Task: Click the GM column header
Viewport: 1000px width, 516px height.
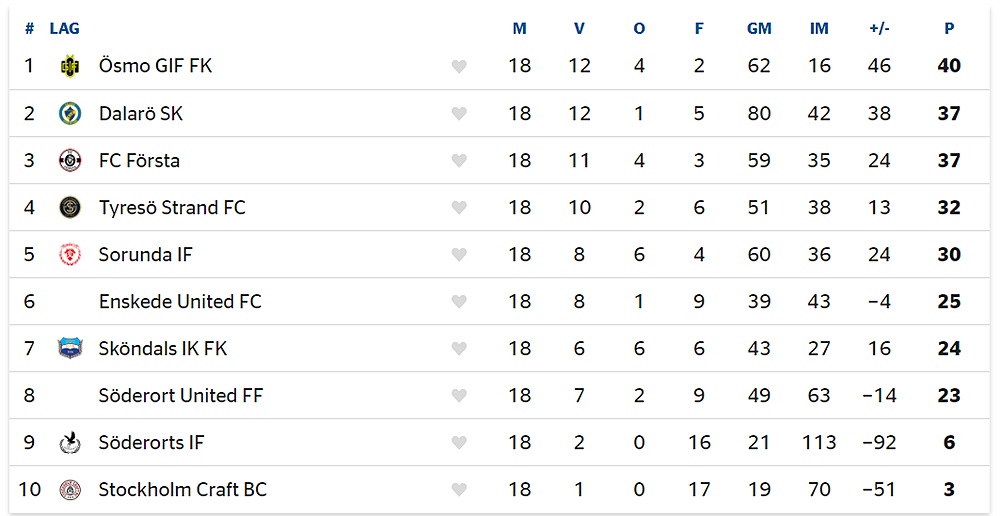Action: pyautogui.click(x=759, y=29)
